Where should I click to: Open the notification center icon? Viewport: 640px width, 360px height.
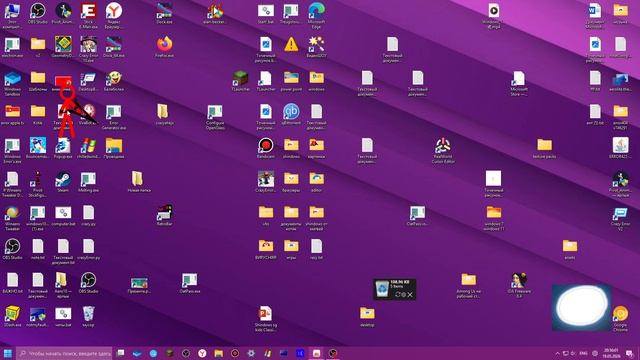coord(630,353)
